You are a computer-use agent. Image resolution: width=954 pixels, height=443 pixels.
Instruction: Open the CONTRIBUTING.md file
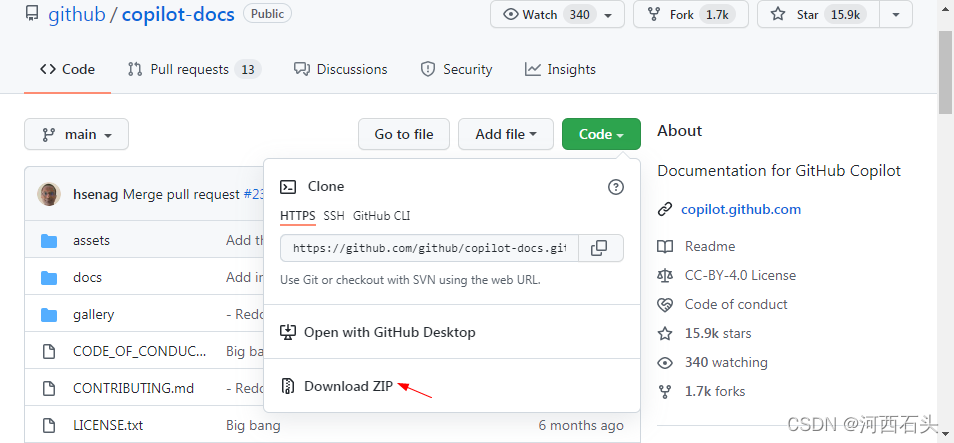[133, 388]
